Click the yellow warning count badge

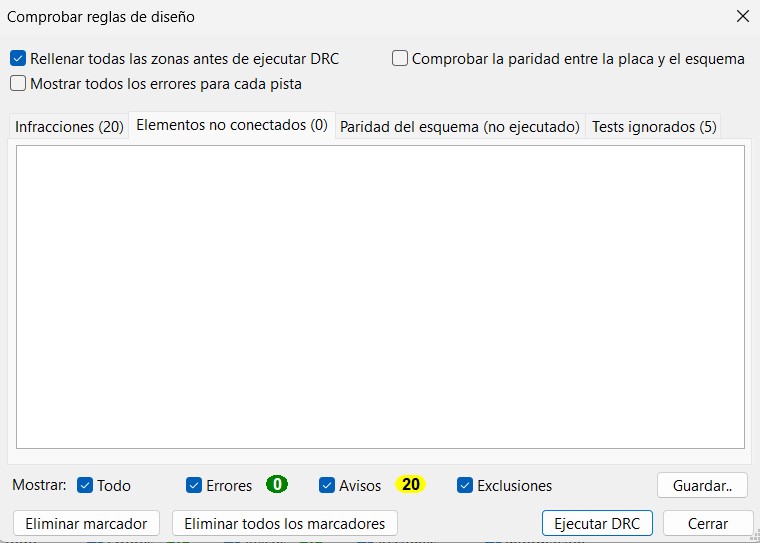point(410,485)
